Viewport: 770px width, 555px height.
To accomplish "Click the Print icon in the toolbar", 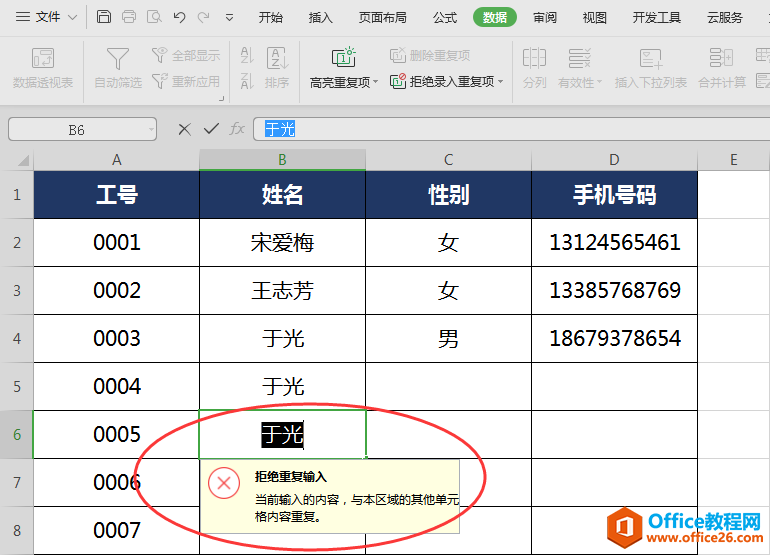I will [129, 17].
